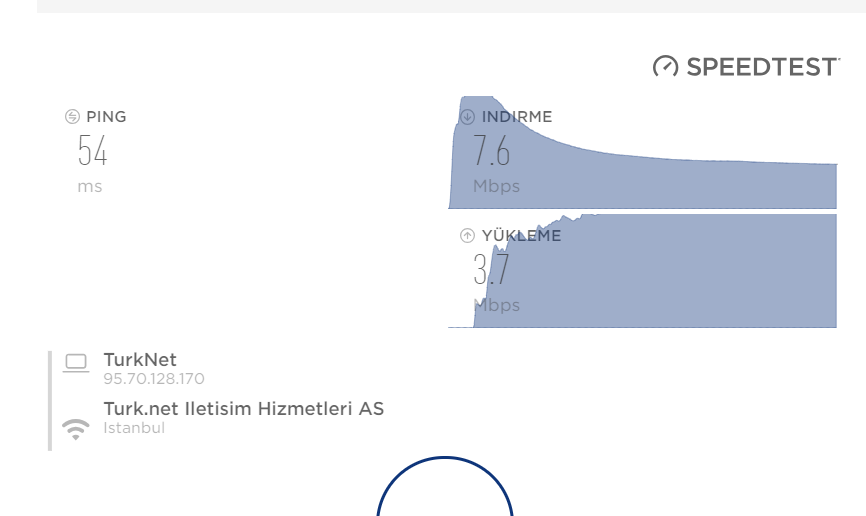Click the INDIRME download graph area
This screenshot has width=866, height=516.
(x=643, y=152)
